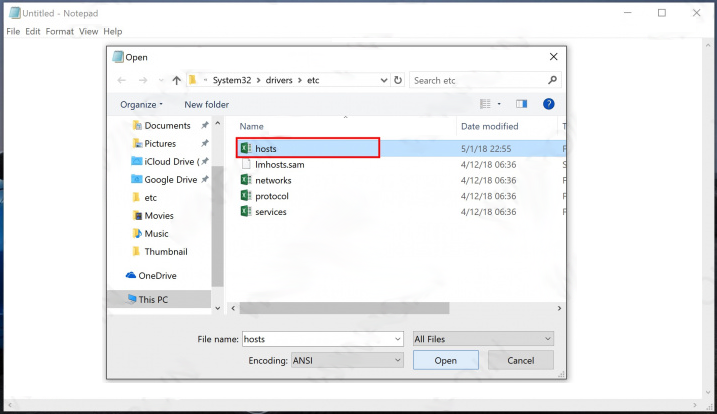Click chevron after drivers in path

click(300, 80)
